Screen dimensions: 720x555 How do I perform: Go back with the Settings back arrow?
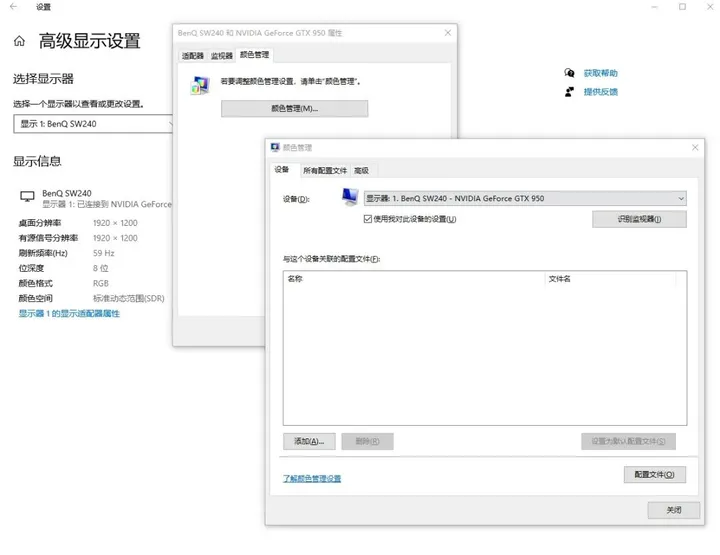click(x=13, y=6)
